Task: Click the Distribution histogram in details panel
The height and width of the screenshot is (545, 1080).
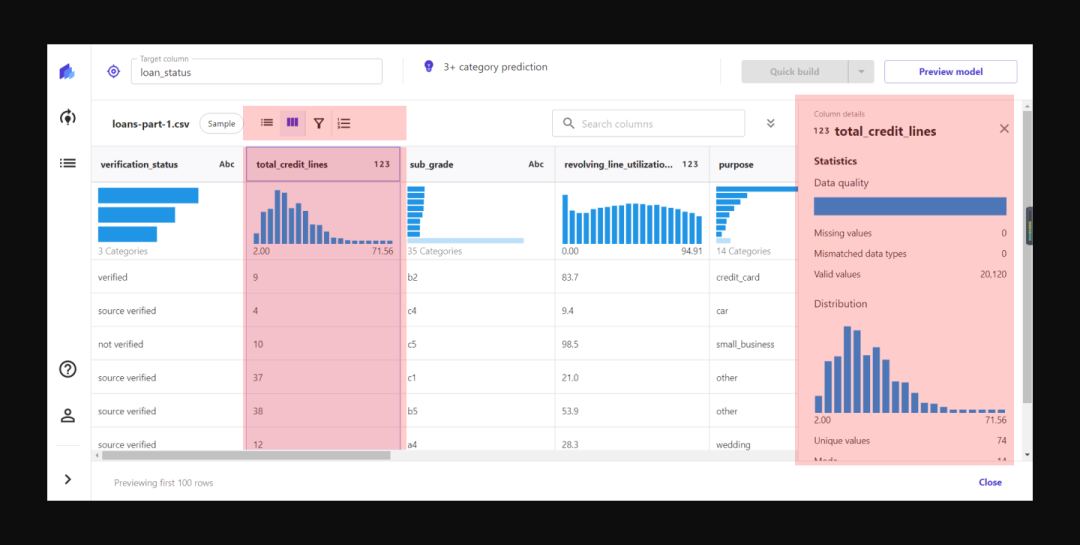Action: pyautogui.click(x=910, y=369)
